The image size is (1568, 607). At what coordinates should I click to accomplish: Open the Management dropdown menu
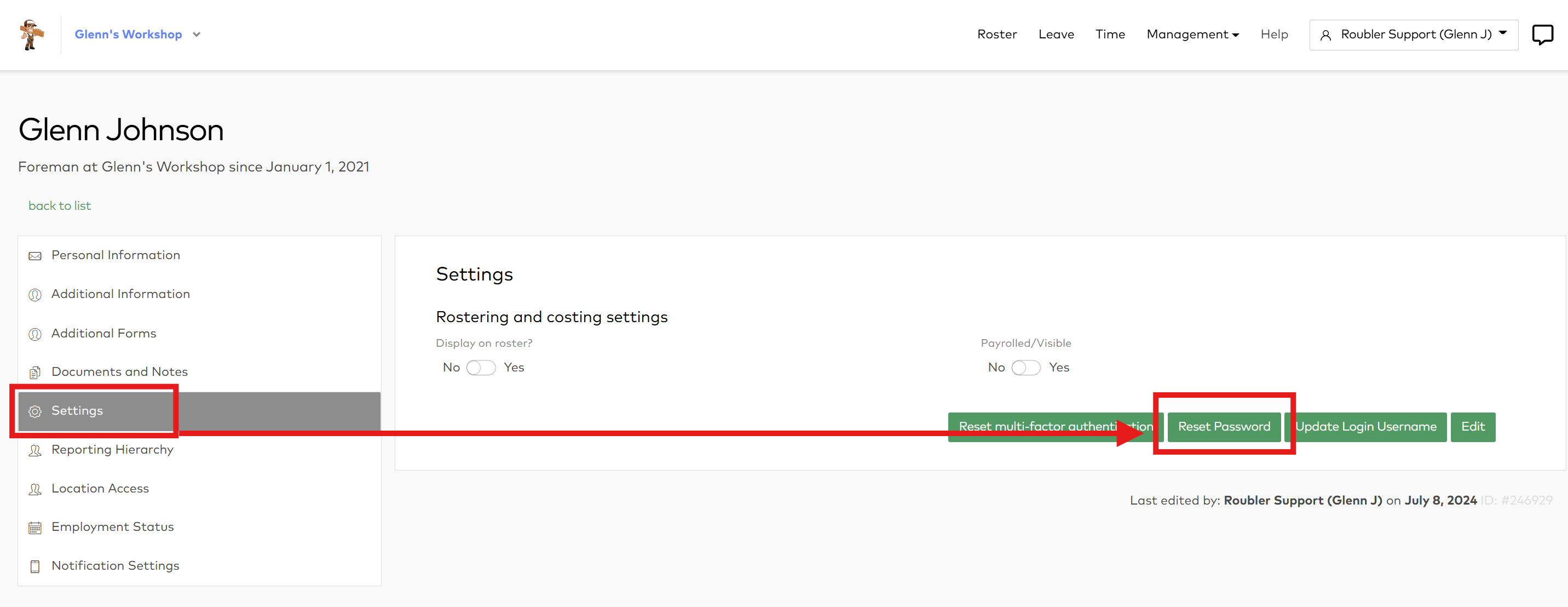1192,35
